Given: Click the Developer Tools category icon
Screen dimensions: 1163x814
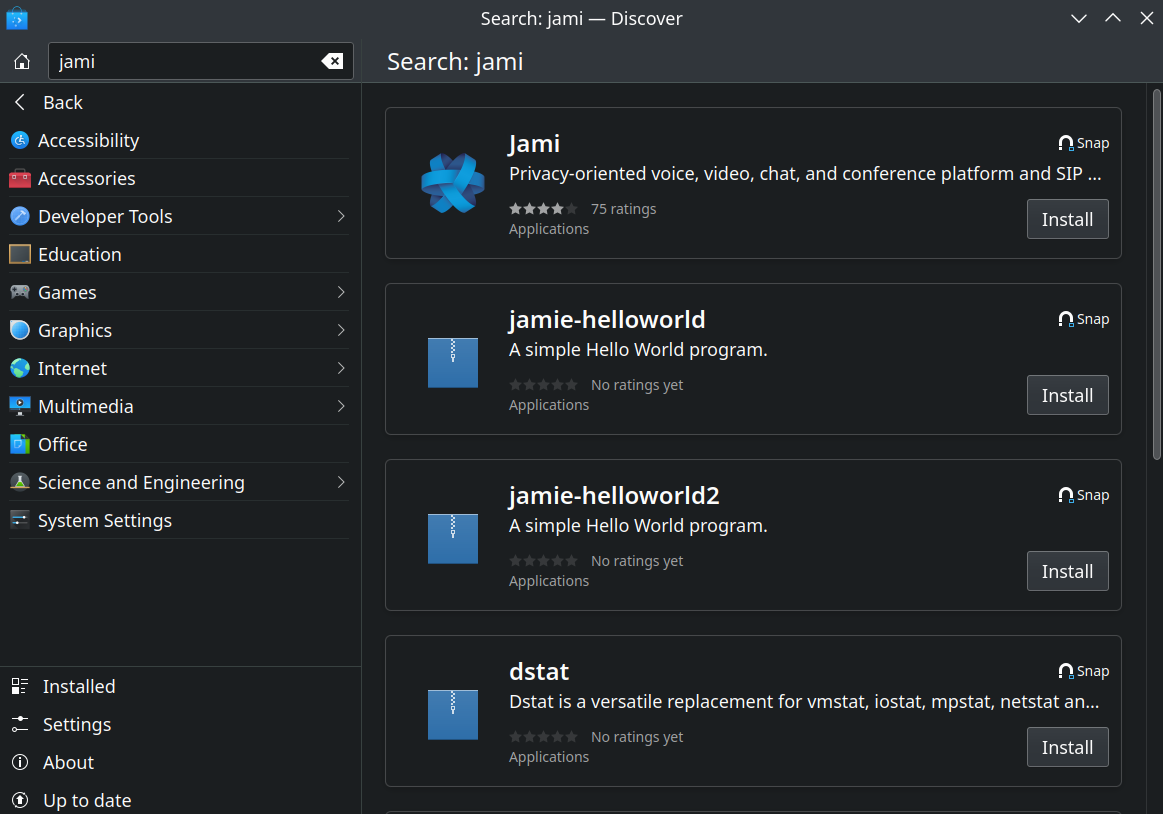Looking at the screenshot, I should coord(20,216).
